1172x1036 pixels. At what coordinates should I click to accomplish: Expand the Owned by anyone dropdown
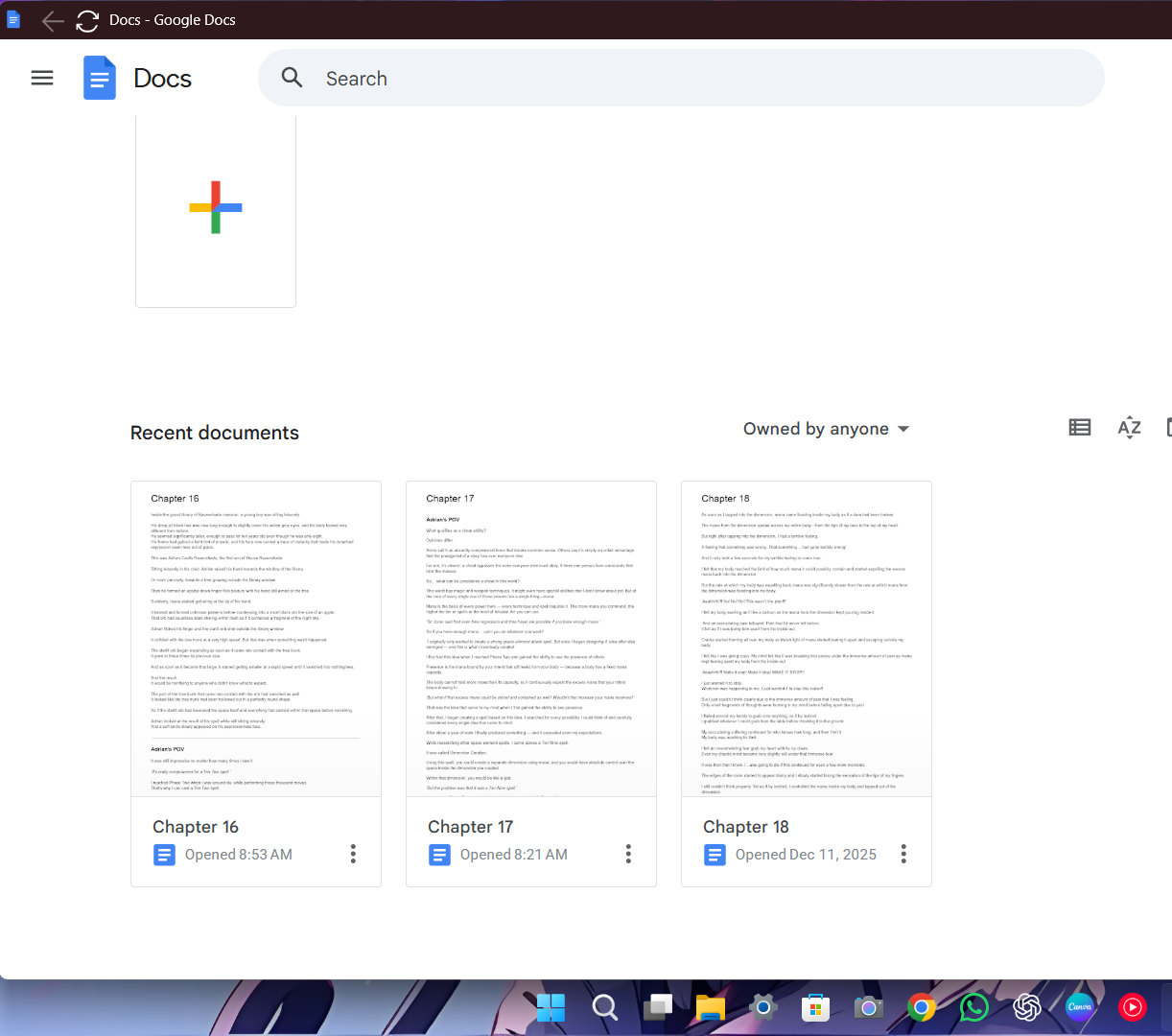826,429
